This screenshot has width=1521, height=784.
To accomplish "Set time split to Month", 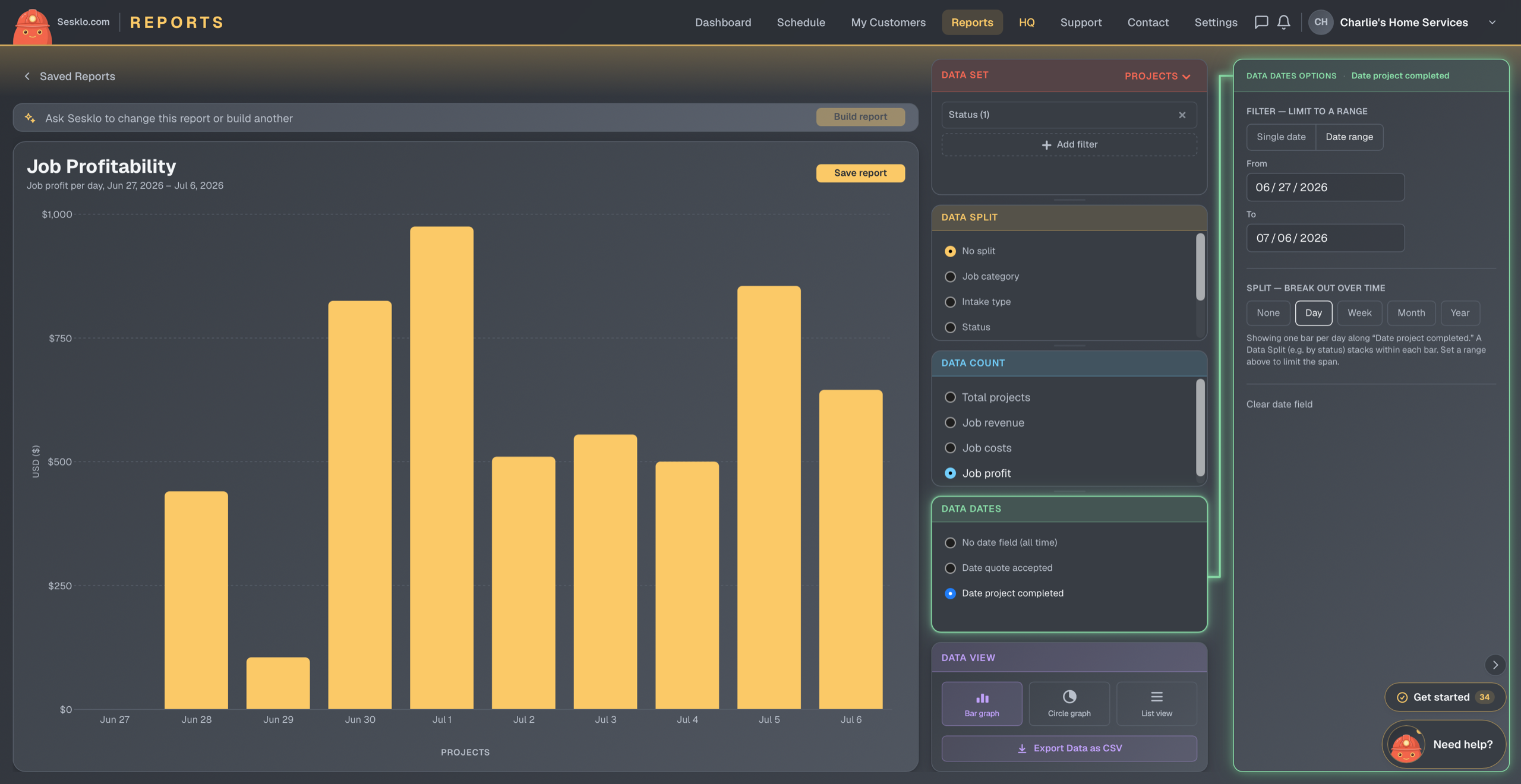I will (1410, 313).
